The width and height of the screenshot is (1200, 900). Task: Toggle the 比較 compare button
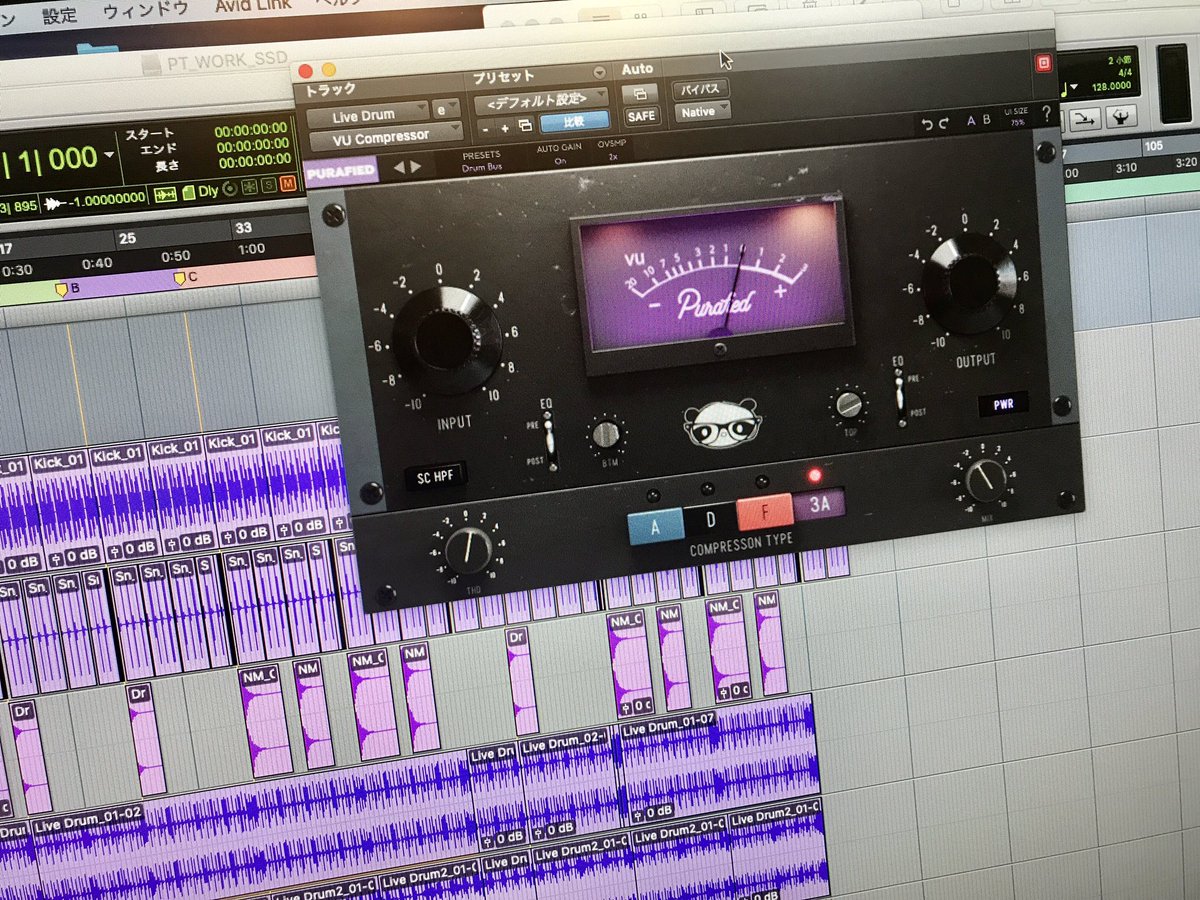(574, 122)
